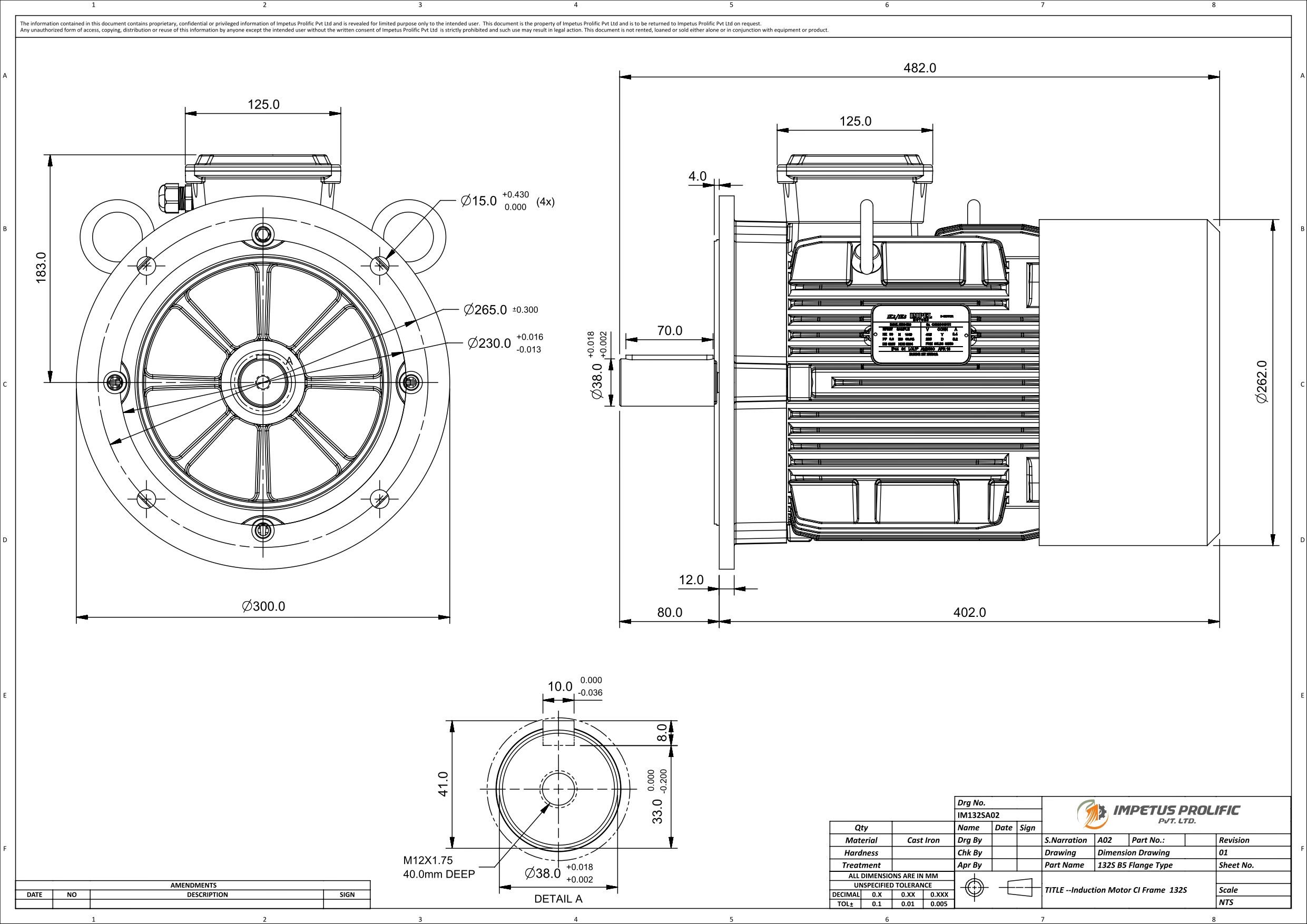The height and width of the screenshot is (924, 1307).
Task: Click the TITLE Induction Motor CI Frame text
Action: (x=1115, y=890)
